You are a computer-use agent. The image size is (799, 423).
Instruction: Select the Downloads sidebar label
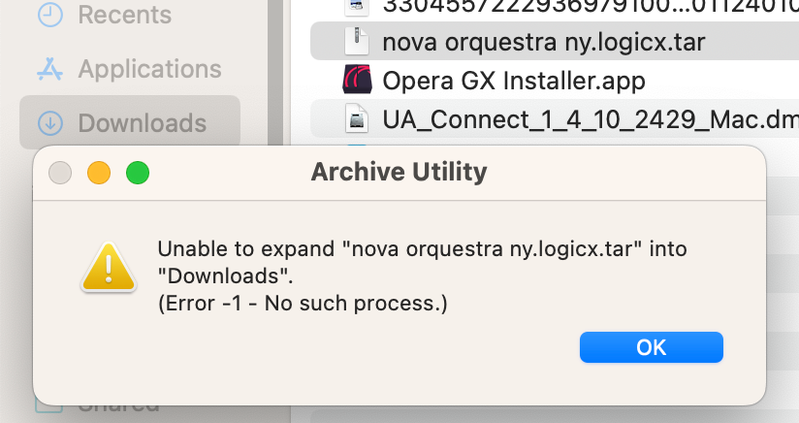tap(142, 123)
